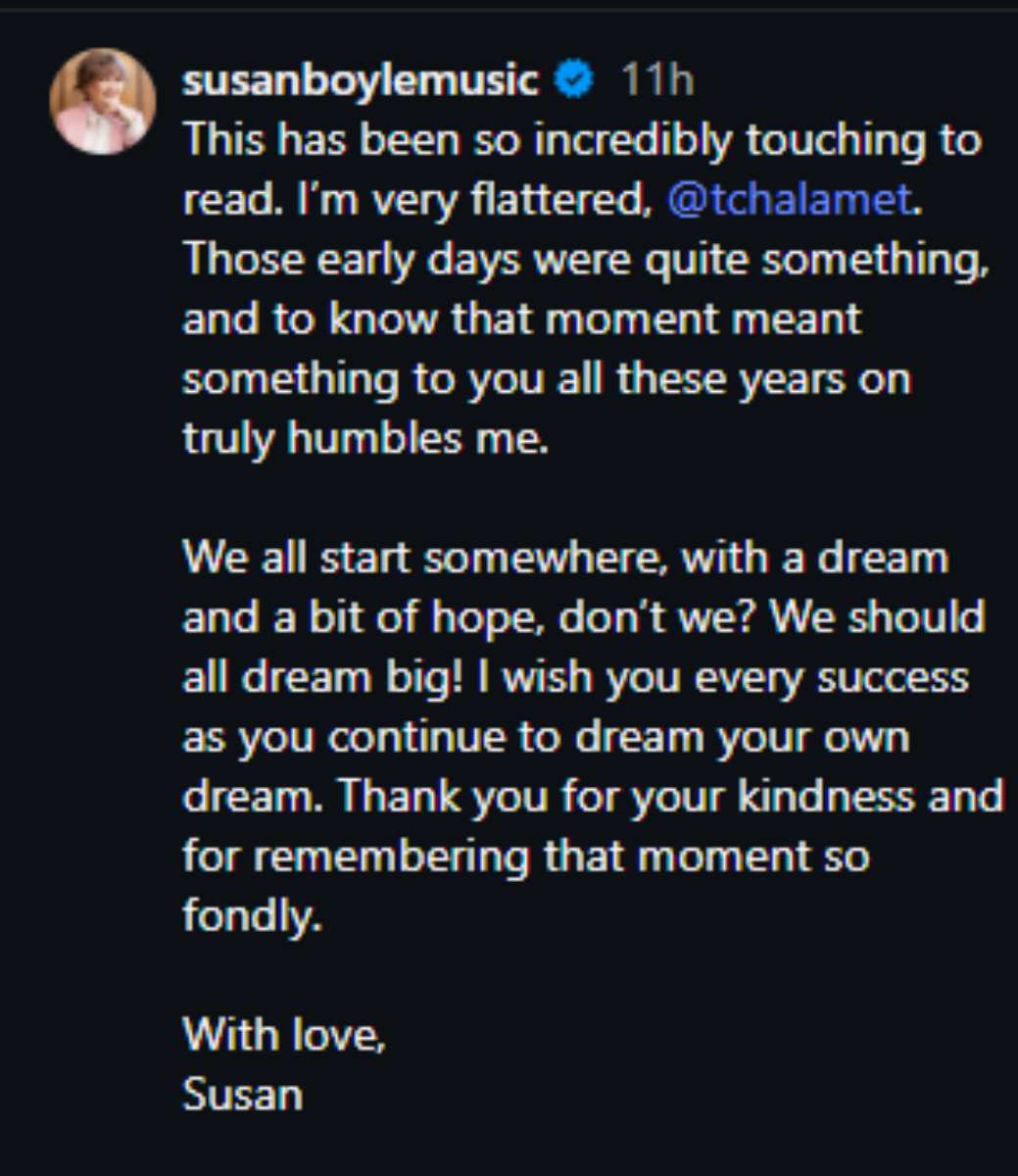Click the line starting "all dream big!"
Image resolution: width=1018 pixels, height=1176 pixels.
[x=575, y=677]
